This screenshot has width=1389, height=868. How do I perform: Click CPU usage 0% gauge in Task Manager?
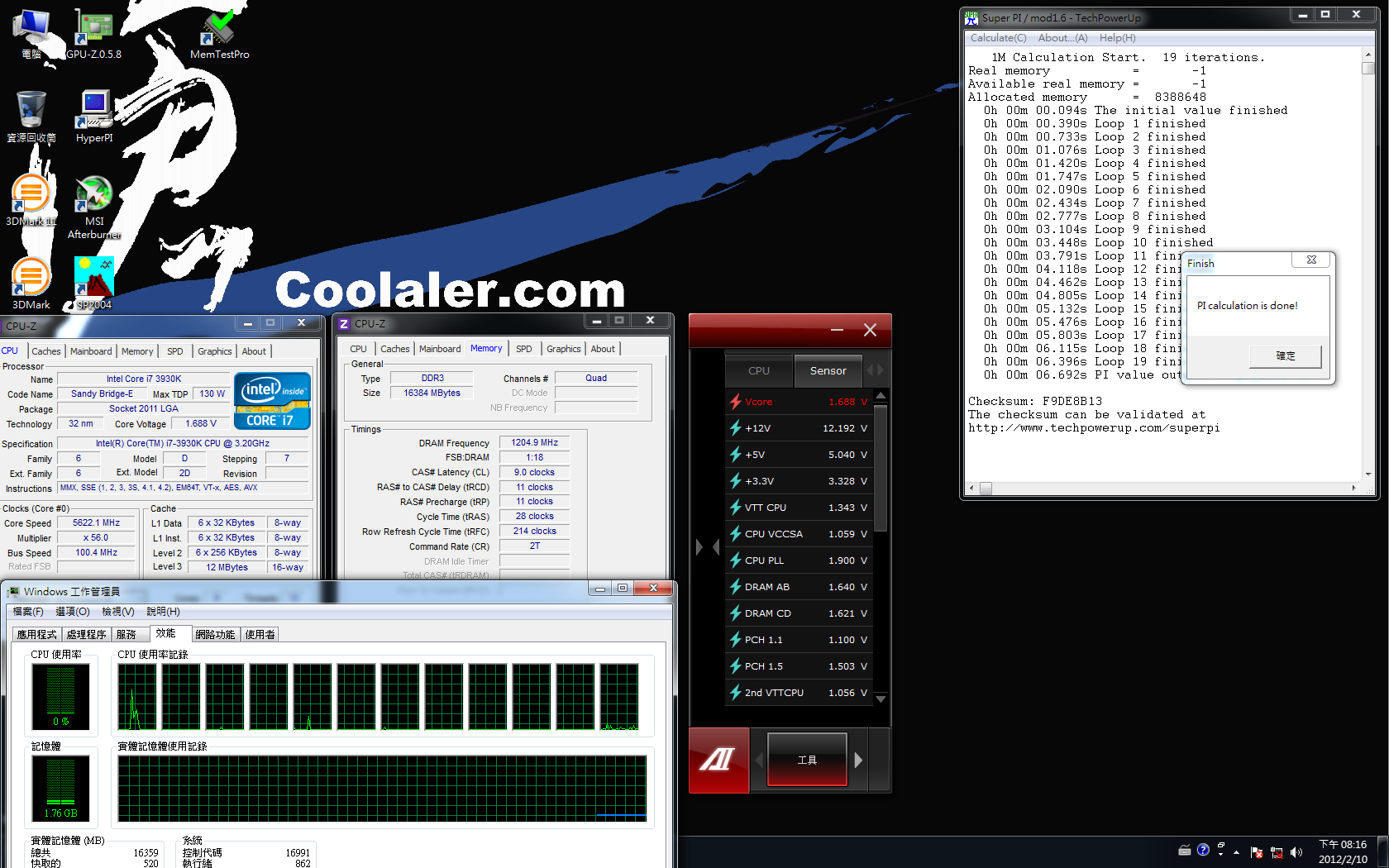click(61, 696)
